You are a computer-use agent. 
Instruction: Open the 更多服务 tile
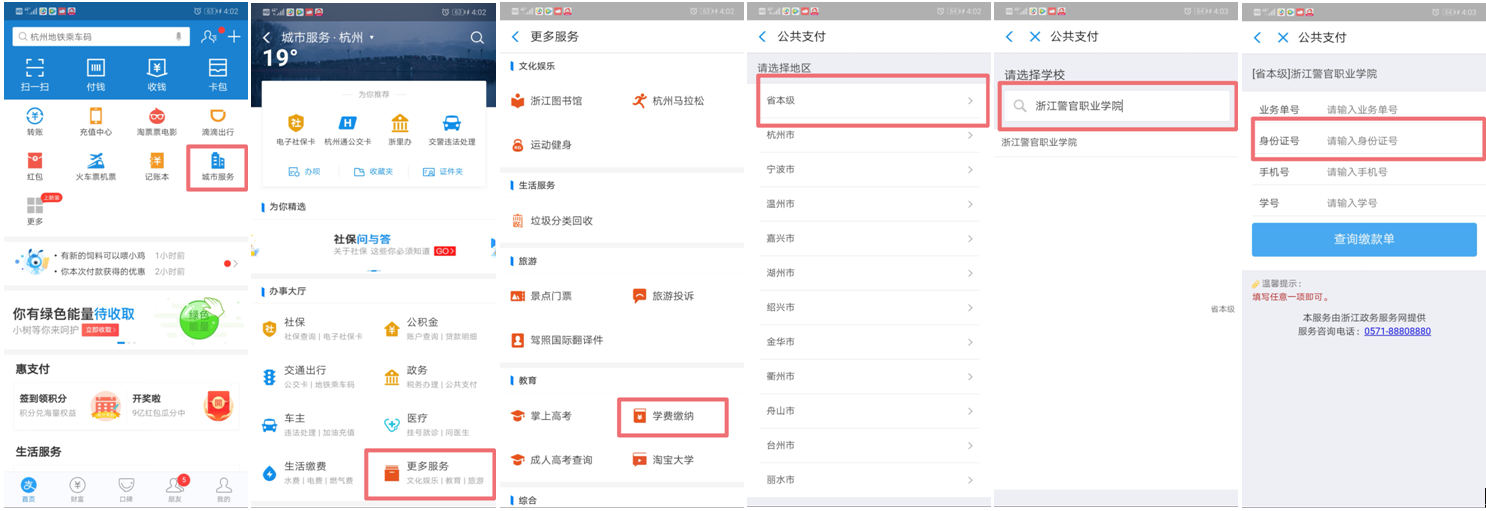point(428,473)
